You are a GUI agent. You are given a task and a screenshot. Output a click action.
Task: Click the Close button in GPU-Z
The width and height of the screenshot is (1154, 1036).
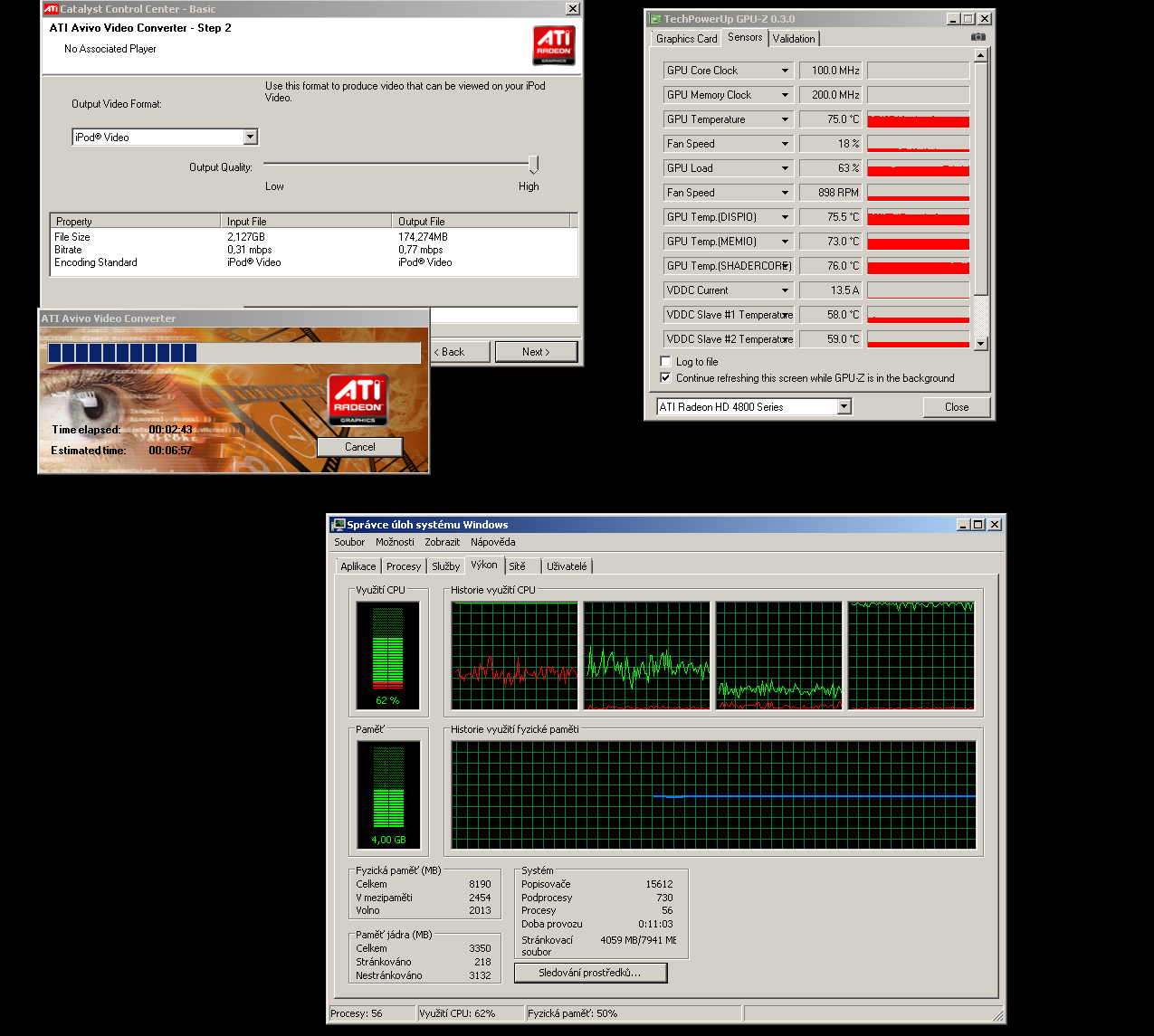coord(957,407)
